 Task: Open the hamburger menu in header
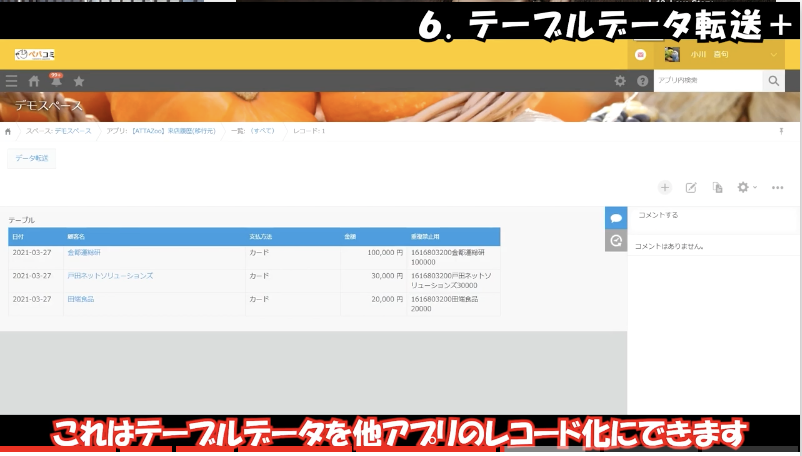(x=11, y=81)
